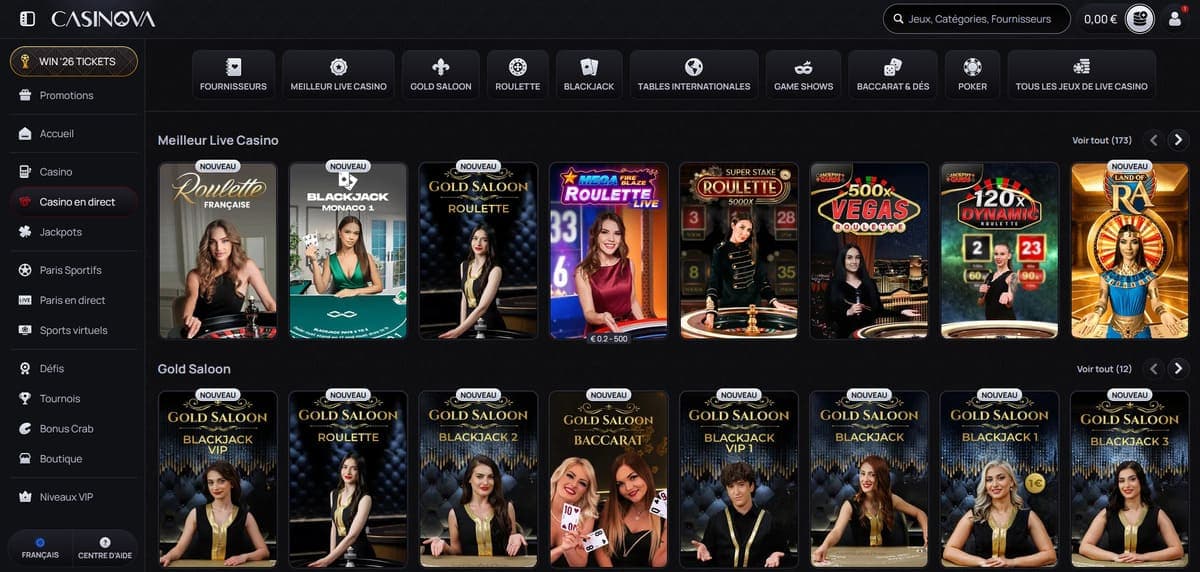1200x572 pixels.
Task: Change language via the Français button
Action: (40, 548)
